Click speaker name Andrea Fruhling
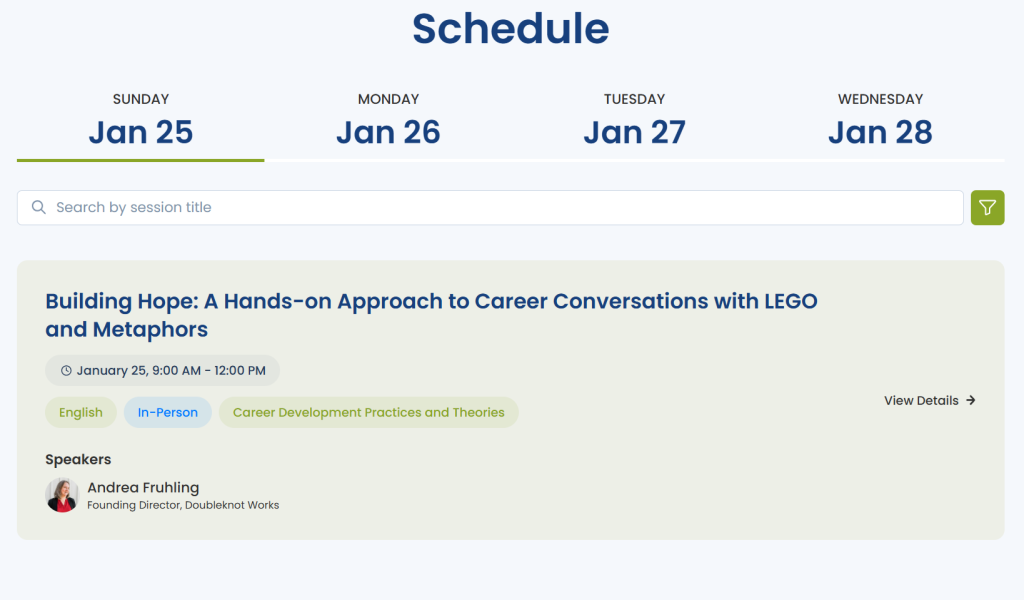 coord(143,488)
